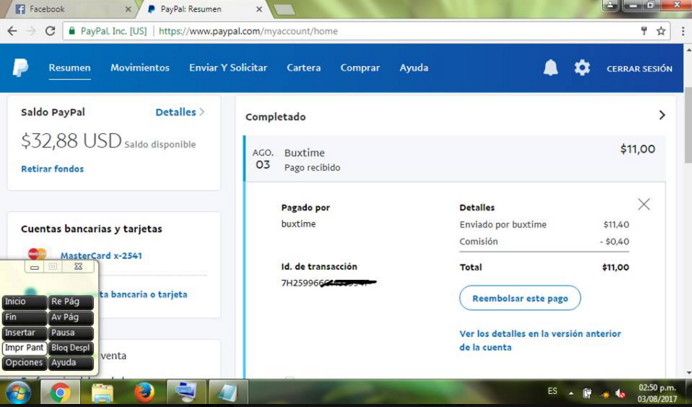Viewport: 692px width, 407px height.
Task: Go to Movimientos
Action: [x=140, y=68]
